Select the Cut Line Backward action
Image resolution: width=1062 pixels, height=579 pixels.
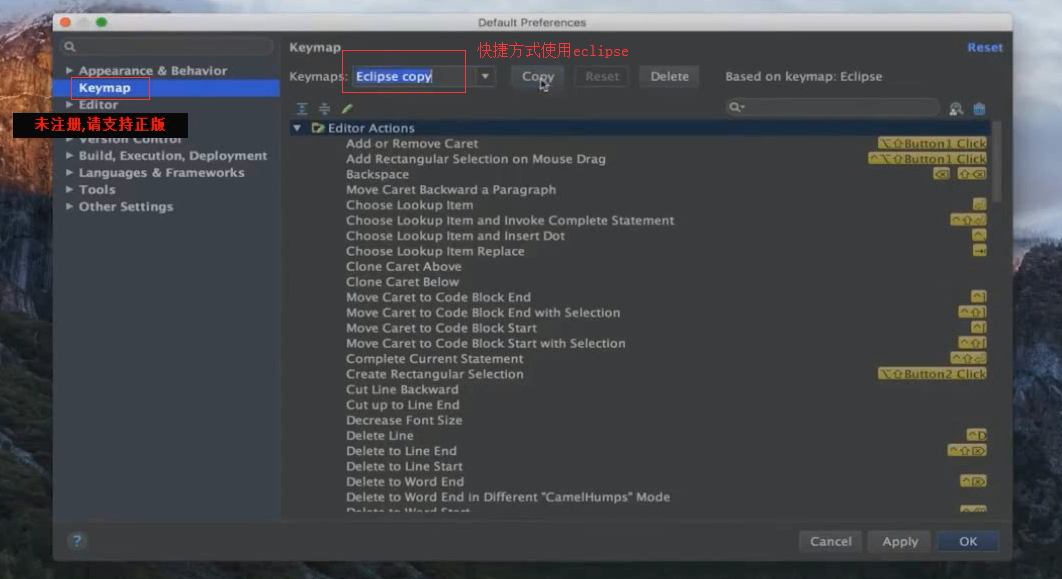point(402,389)
